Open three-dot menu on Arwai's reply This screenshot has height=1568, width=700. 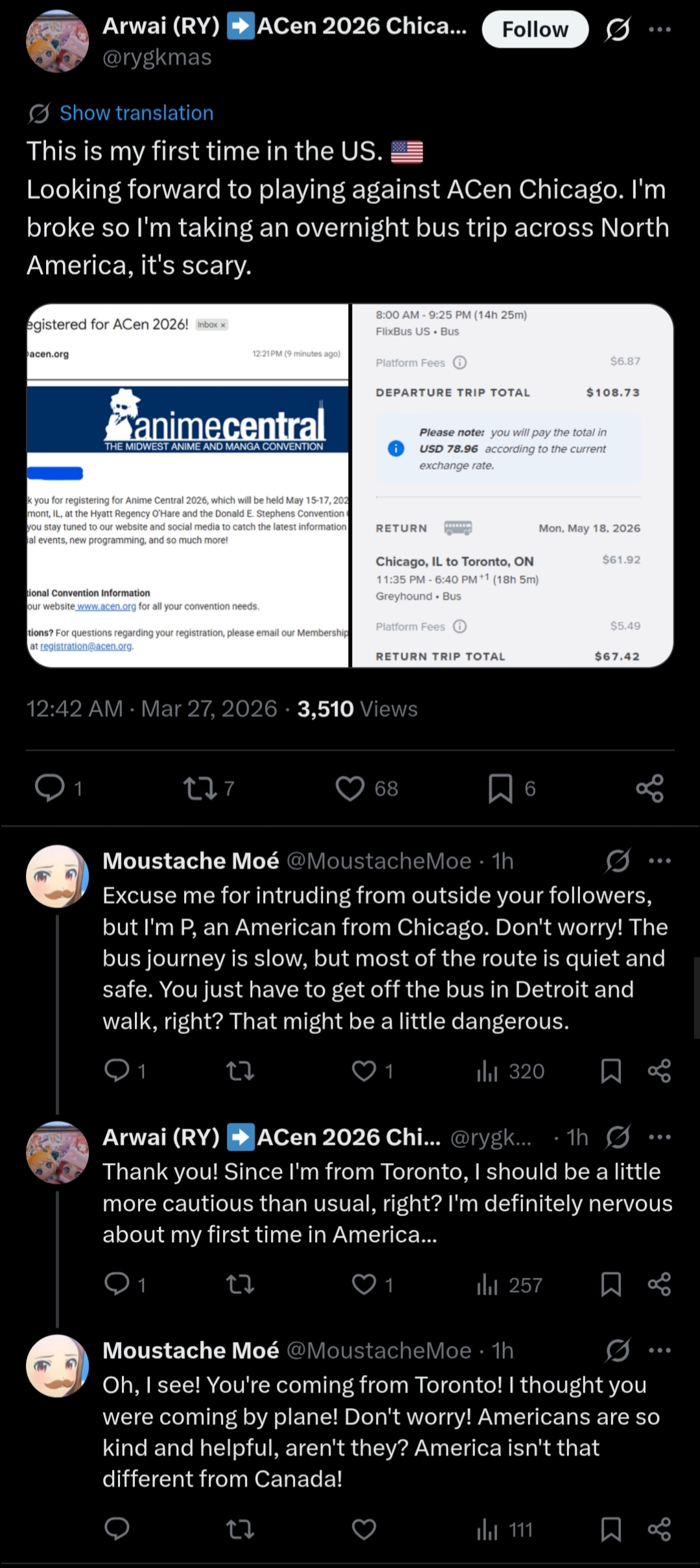[x=660, y=1137]
